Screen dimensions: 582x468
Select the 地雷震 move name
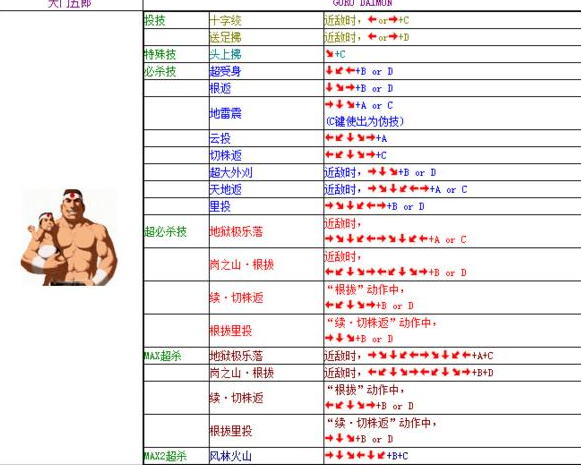tap(225, 113)
